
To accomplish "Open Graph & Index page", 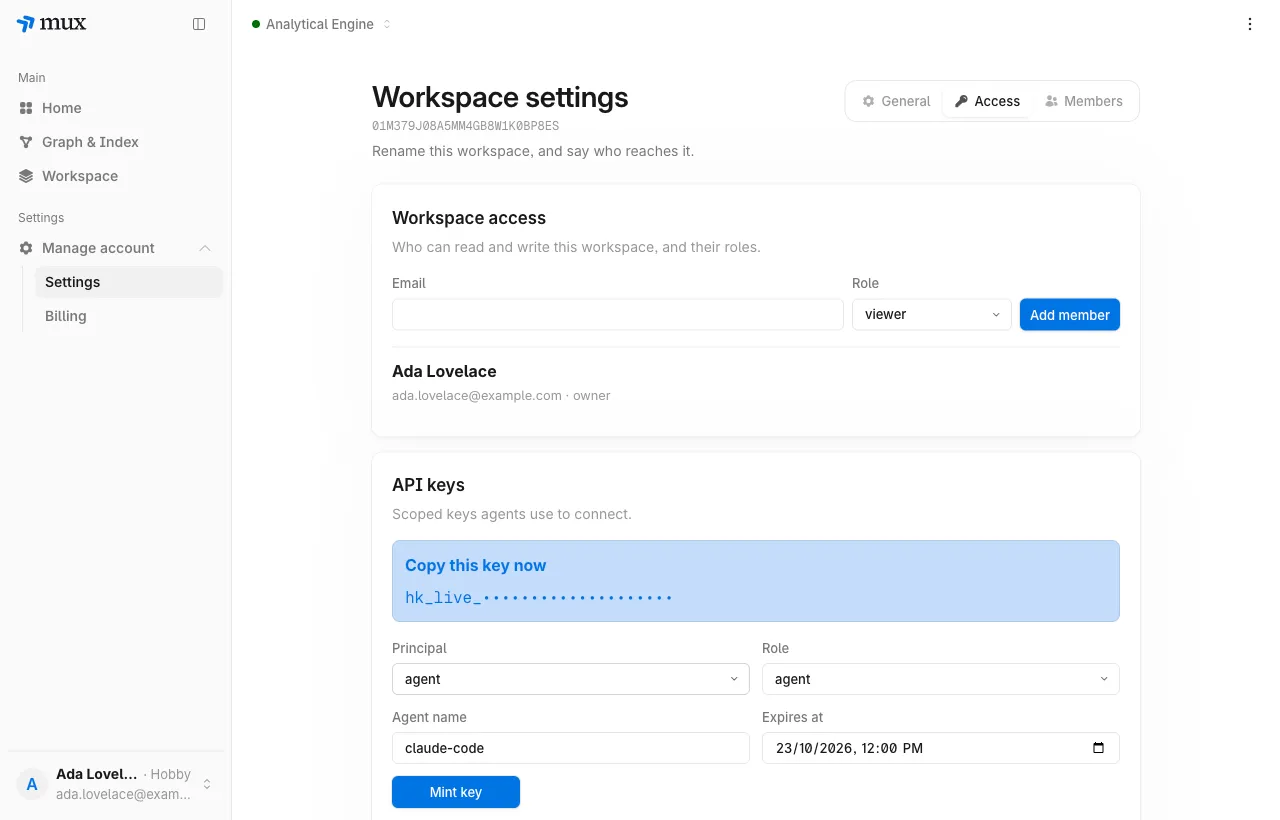I will 116,142.
